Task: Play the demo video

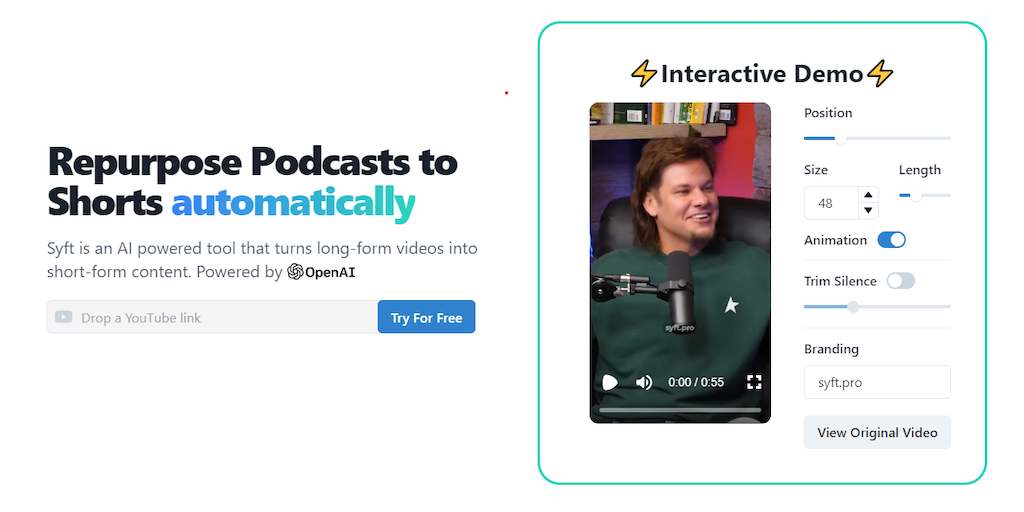Action: [x=609, y=382]
